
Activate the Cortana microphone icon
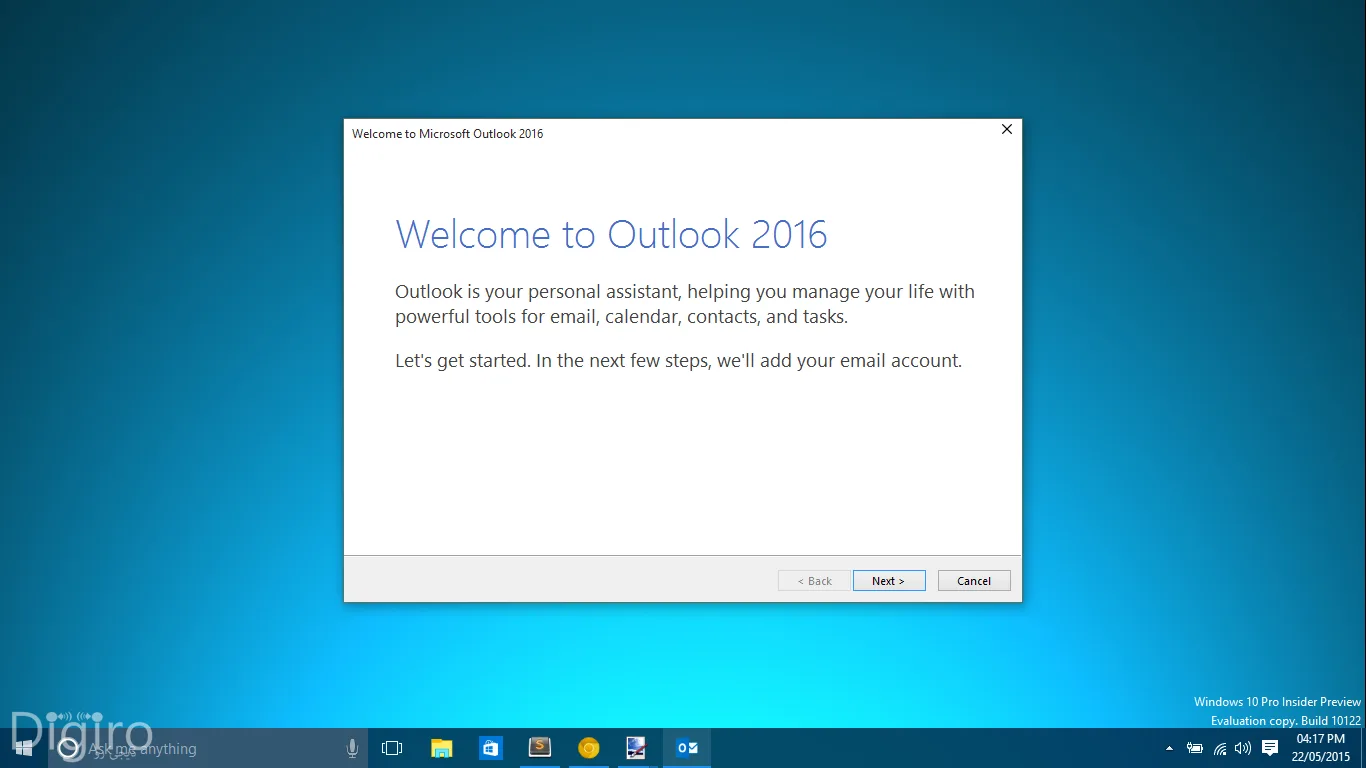click(352, 748)
